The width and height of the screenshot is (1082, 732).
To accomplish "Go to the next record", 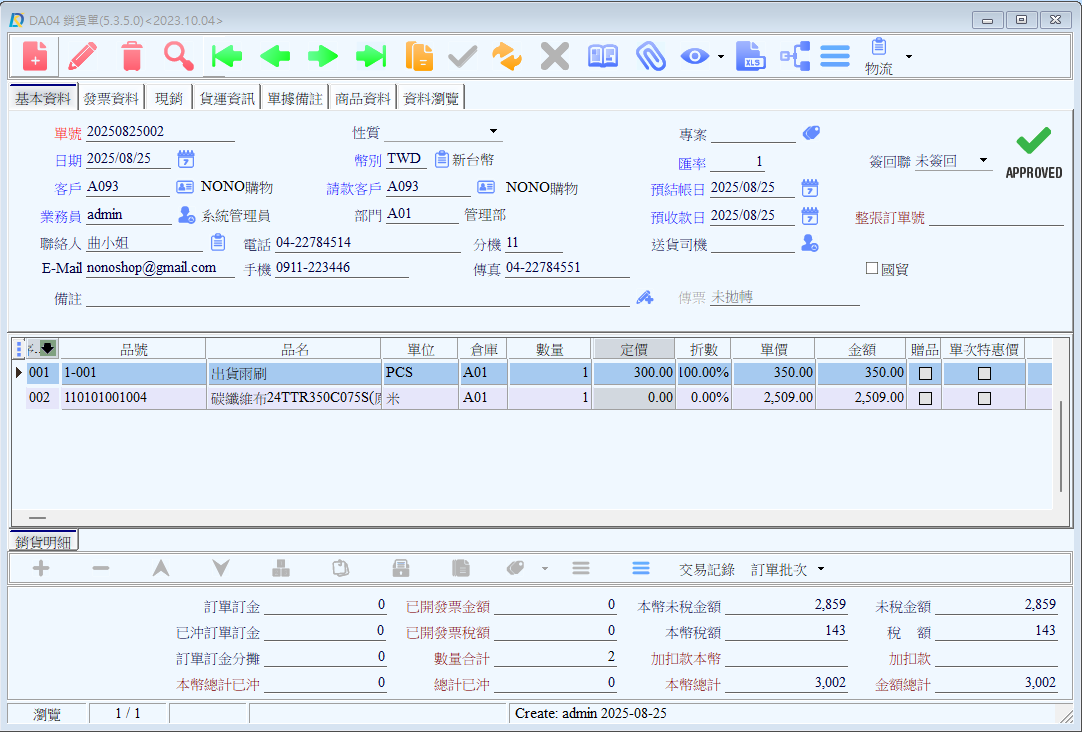I will [x=323, y=56].
